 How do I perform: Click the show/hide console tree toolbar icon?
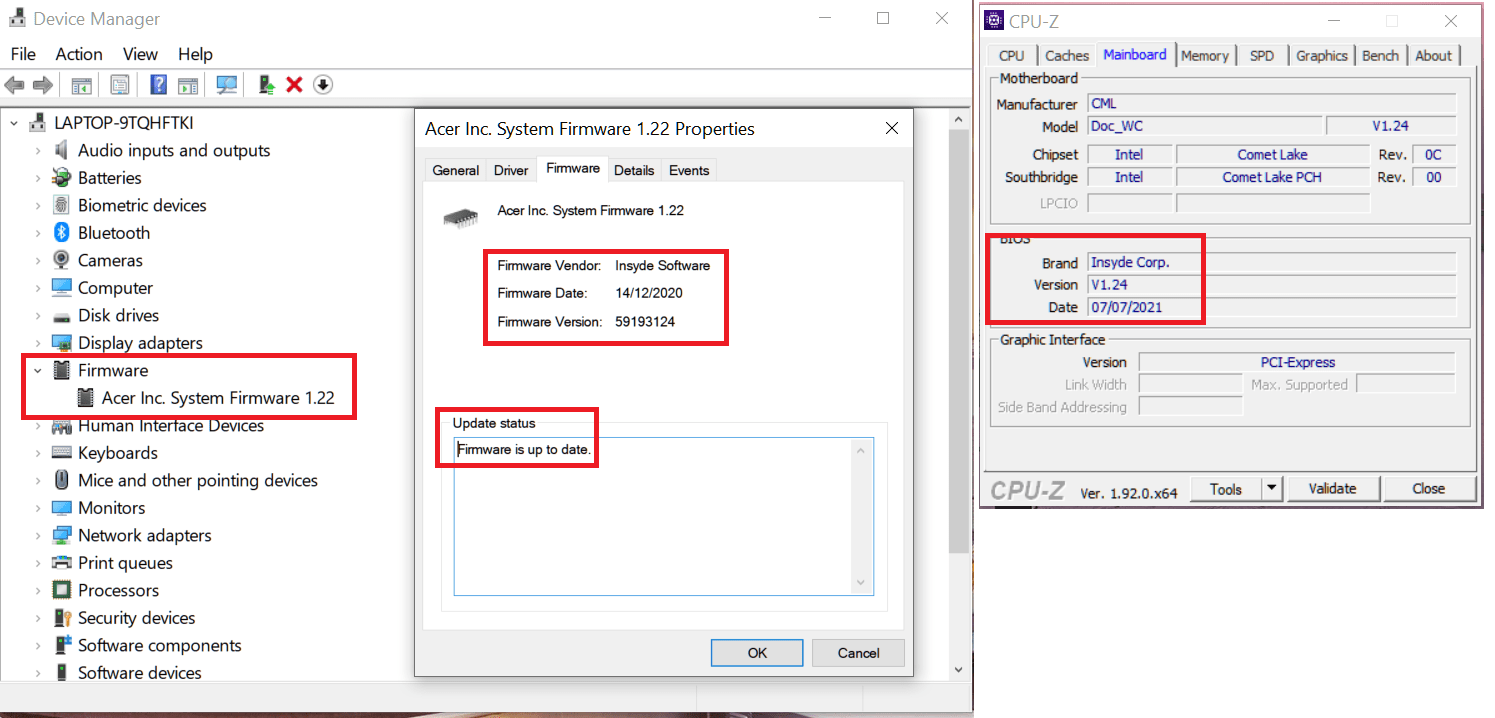[x=81, y=84]
